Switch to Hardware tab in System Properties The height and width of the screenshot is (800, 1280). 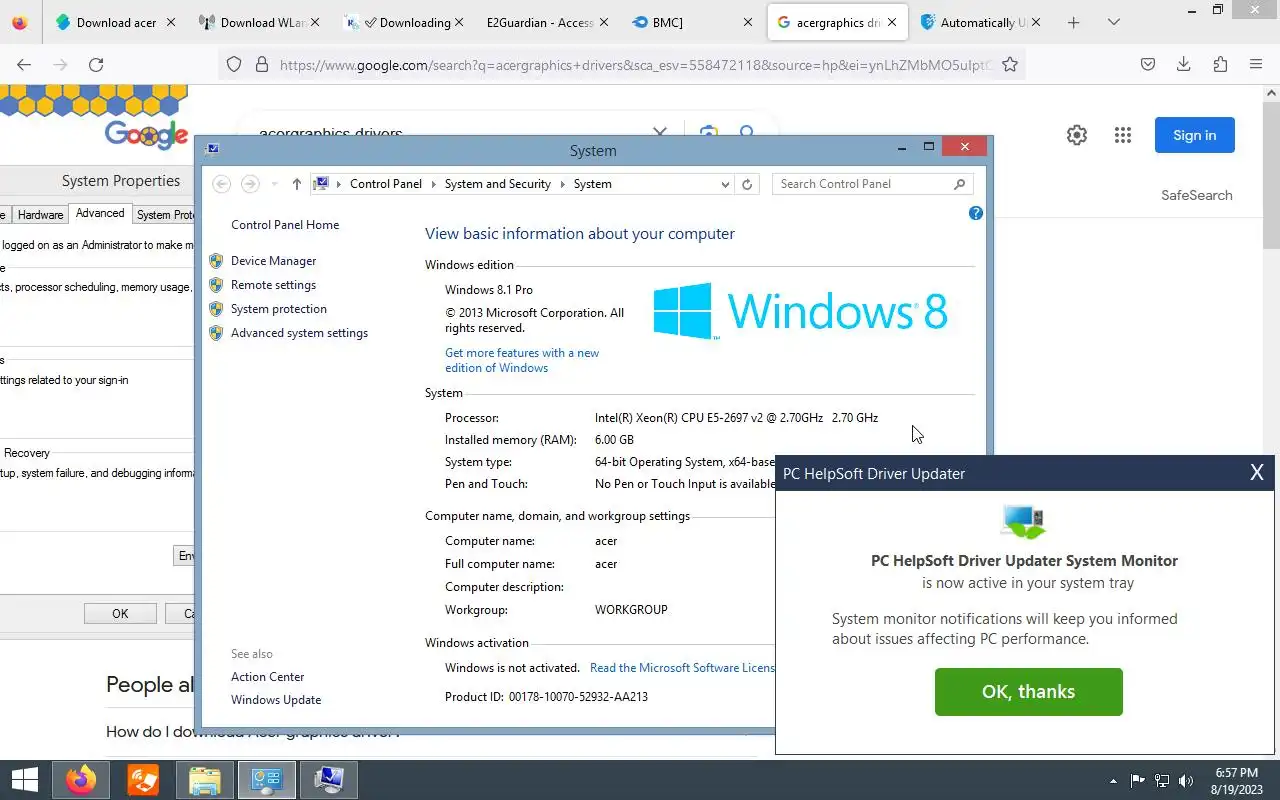(x=41, y=215)
